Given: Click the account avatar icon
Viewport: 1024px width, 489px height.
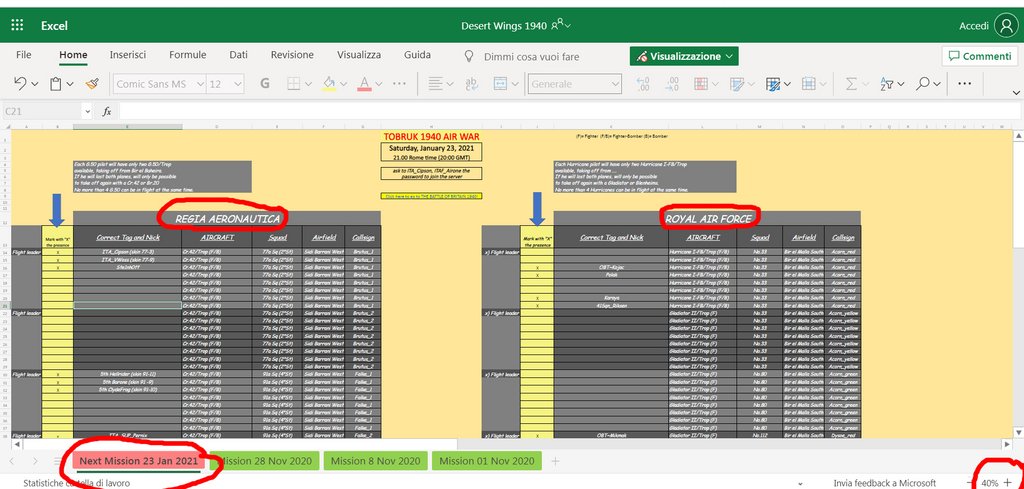Looking at the screenshot, I should (1006, 25).
